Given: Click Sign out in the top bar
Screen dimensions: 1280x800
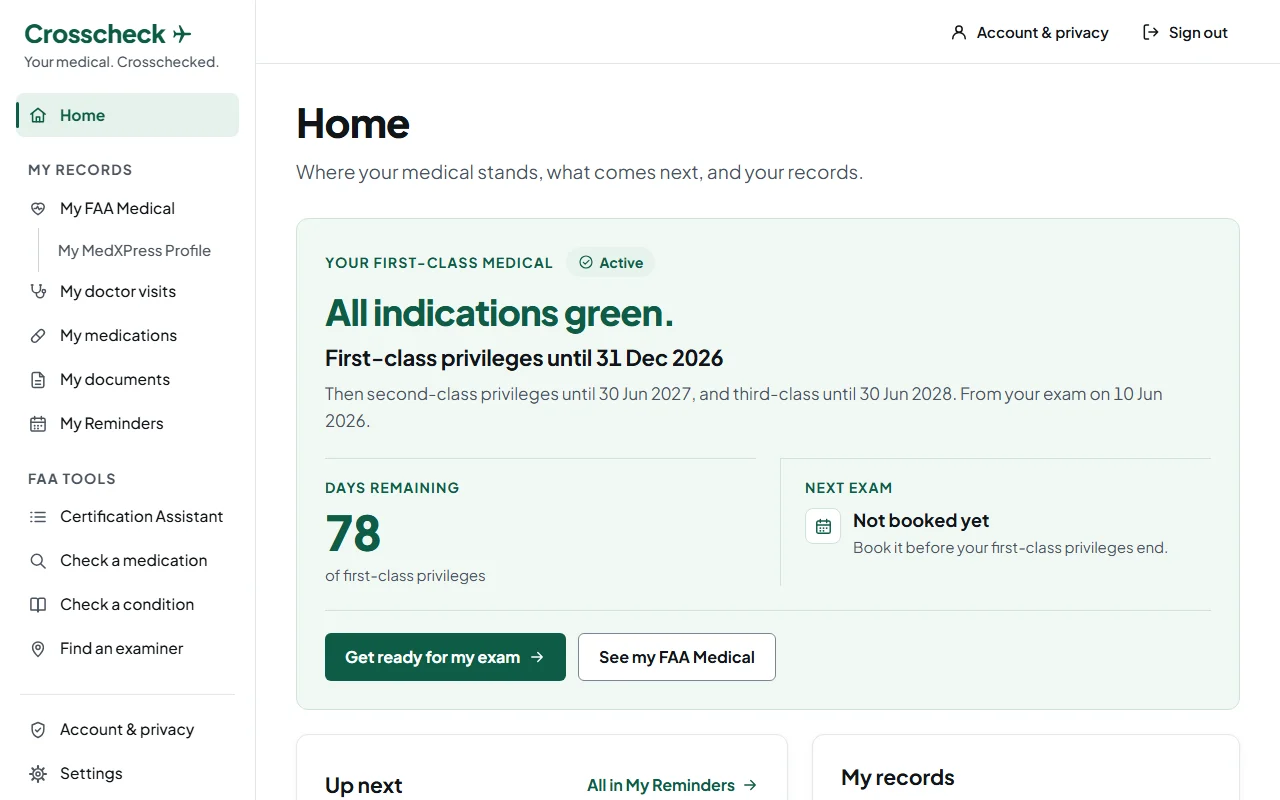Looking at the screenshot, I should [x=1185, y=32].
